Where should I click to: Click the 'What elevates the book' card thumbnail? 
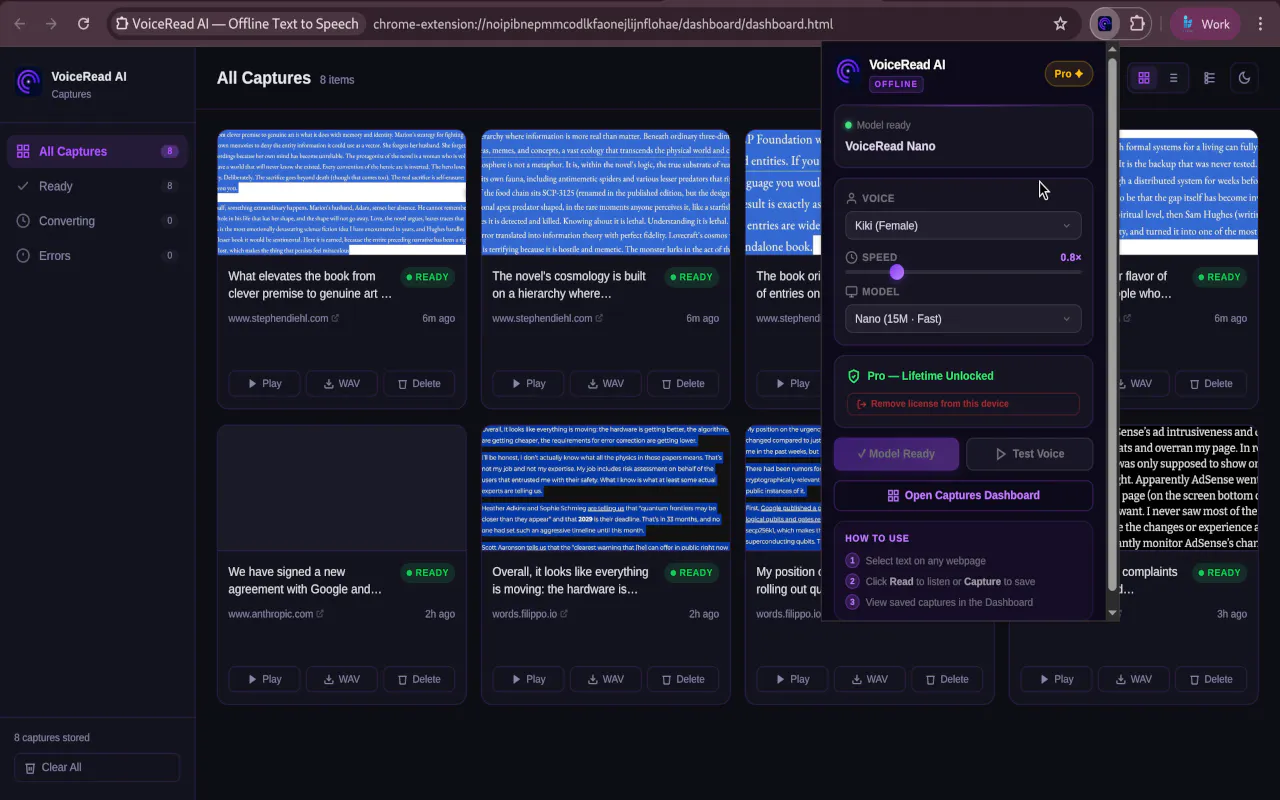[342, 193]
